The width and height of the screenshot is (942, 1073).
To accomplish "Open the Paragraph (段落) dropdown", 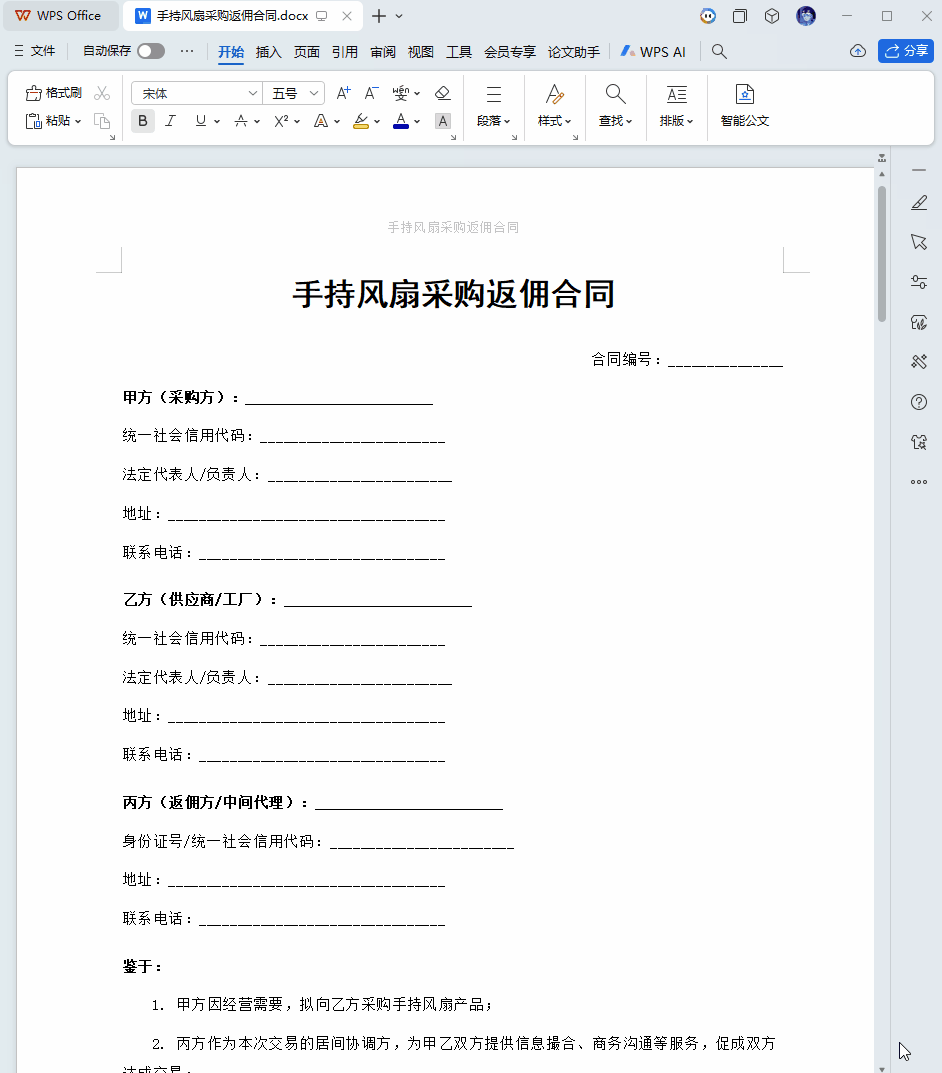I will click(x=493, y=106).
